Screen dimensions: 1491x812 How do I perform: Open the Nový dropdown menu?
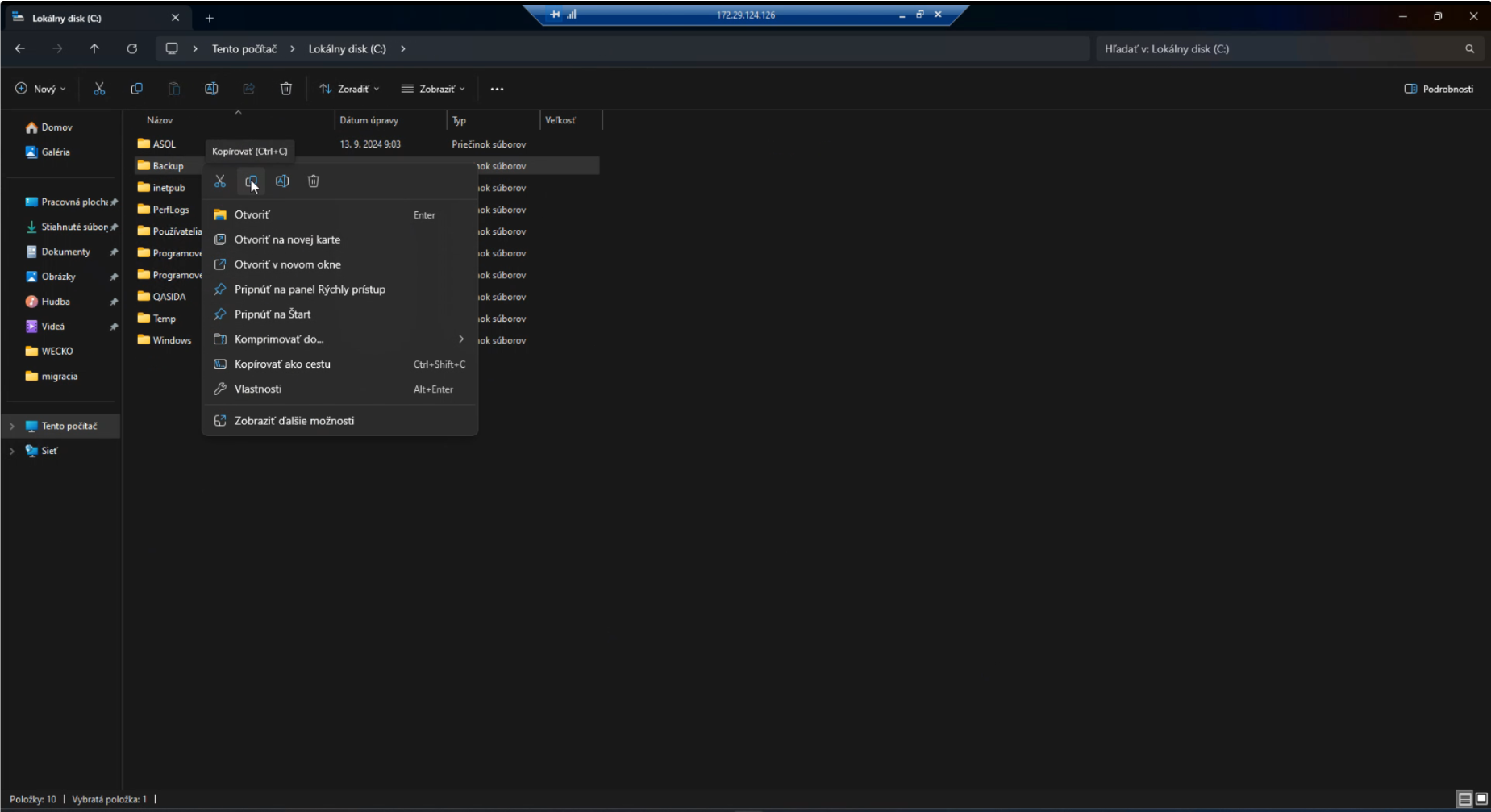tap(40, 89)
